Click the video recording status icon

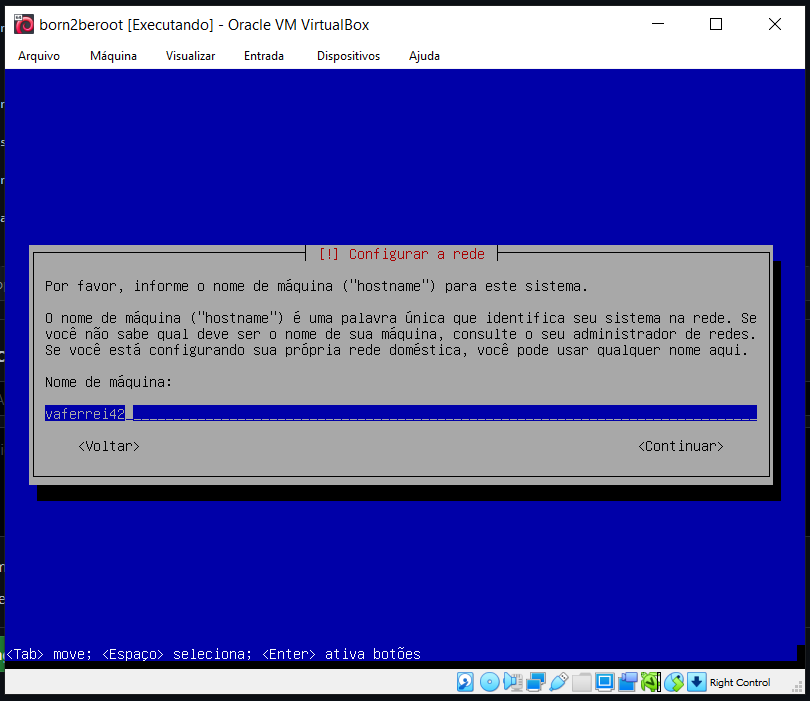(628, 682)
